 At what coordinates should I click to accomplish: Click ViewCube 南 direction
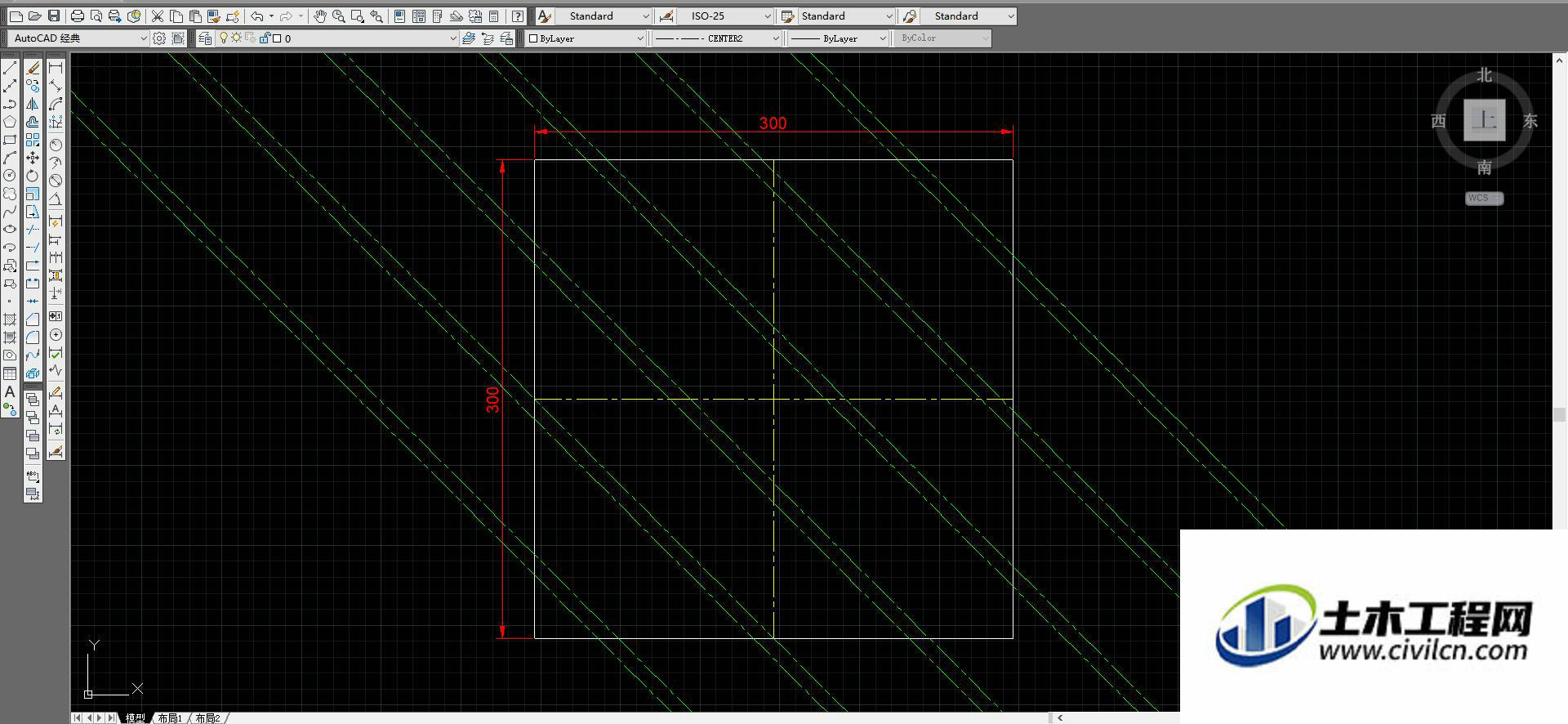[x=1484, y=168]
